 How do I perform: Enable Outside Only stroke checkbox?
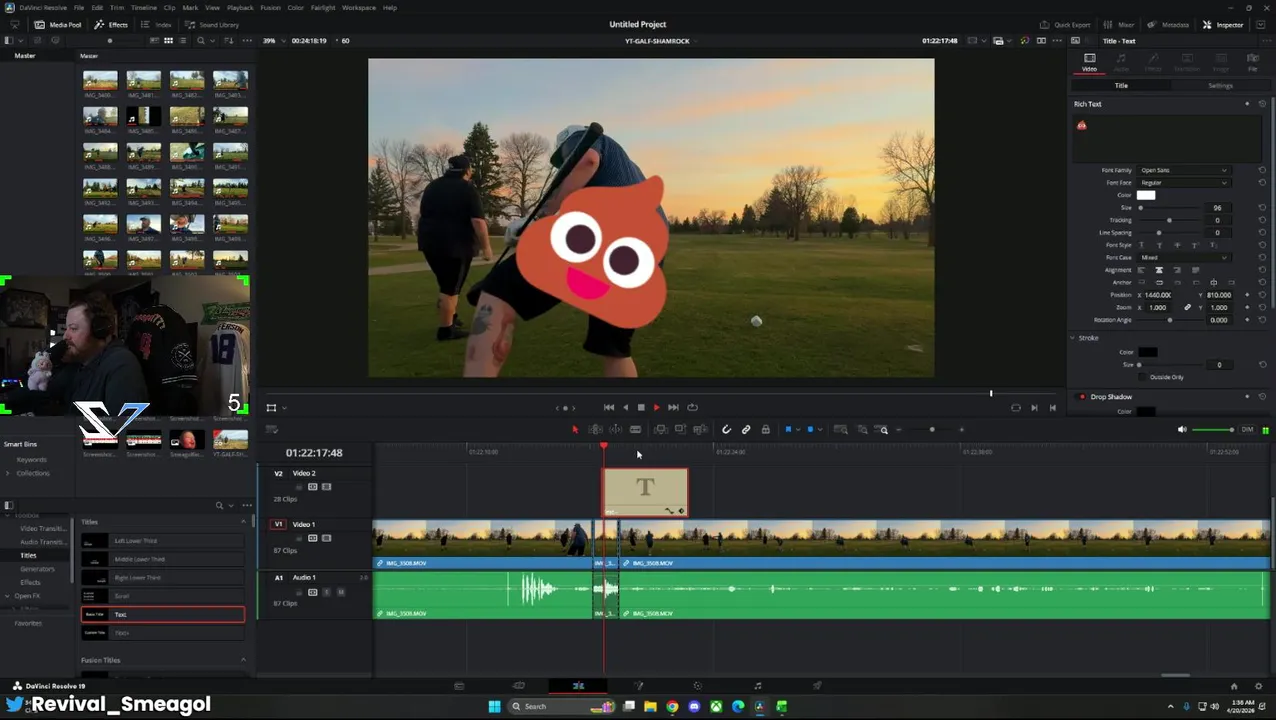click(x=1144, y=377)
